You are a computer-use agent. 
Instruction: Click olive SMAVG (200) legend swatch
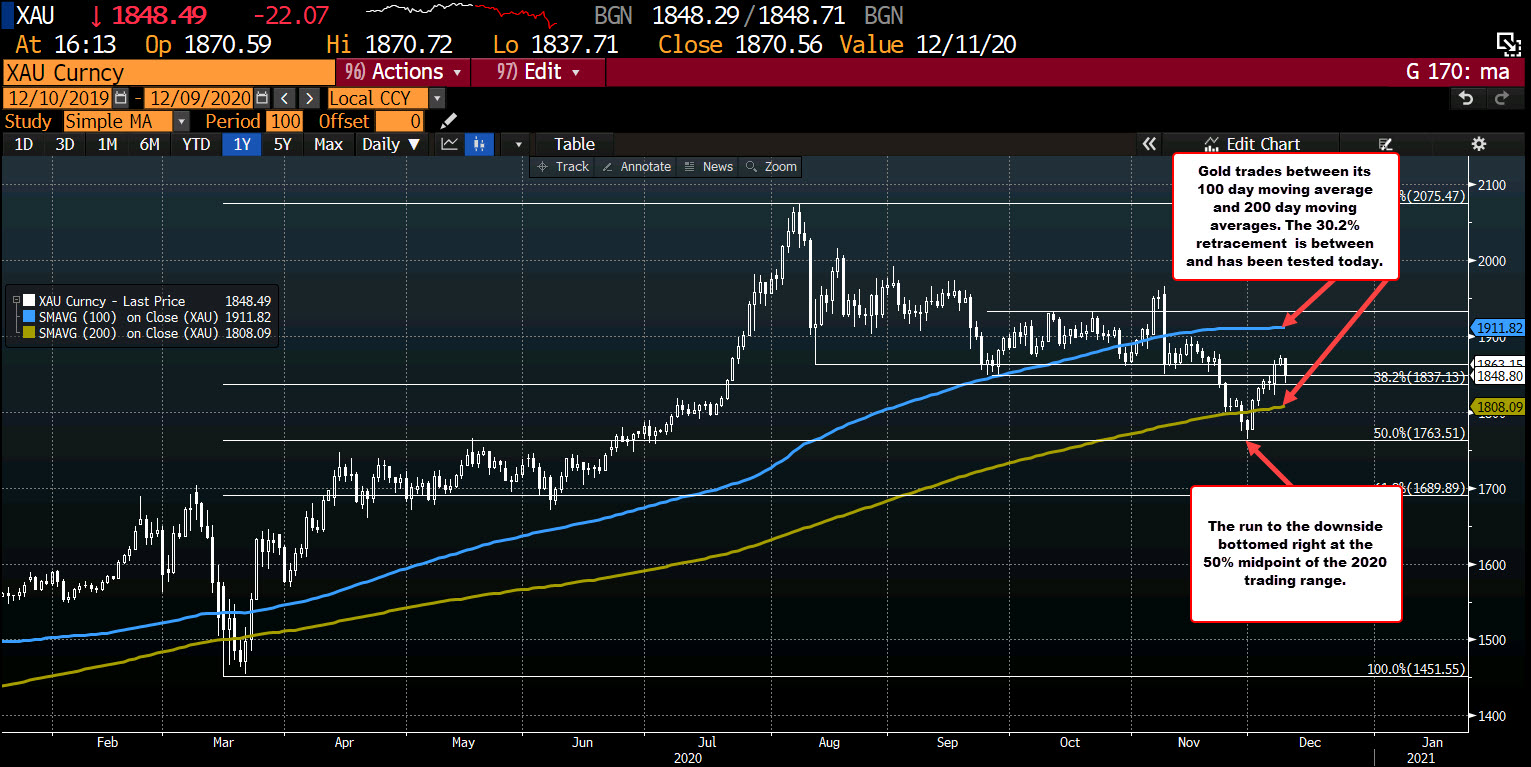point(29,333)
